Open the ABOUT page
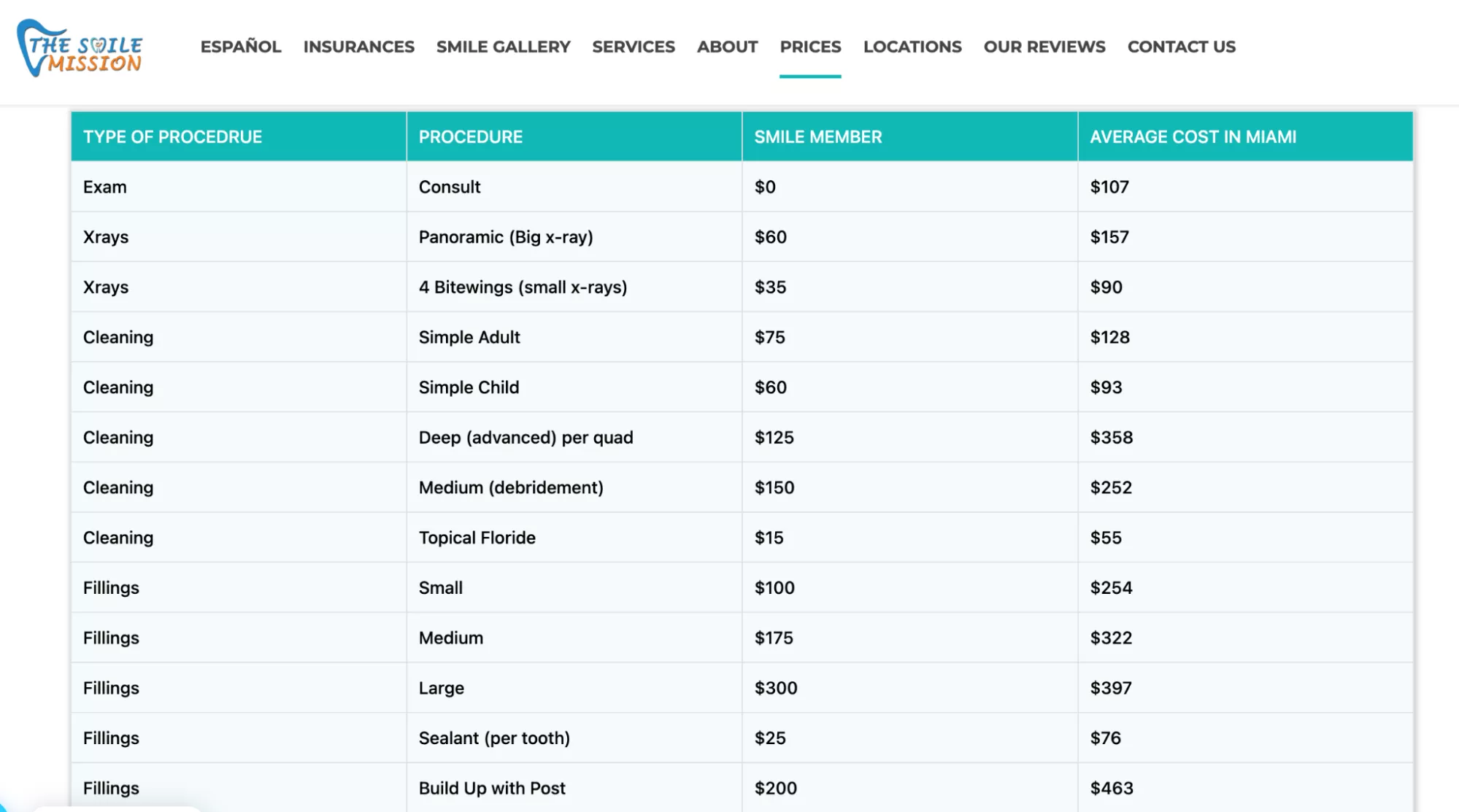1459x812 pixels. point(727,46)
